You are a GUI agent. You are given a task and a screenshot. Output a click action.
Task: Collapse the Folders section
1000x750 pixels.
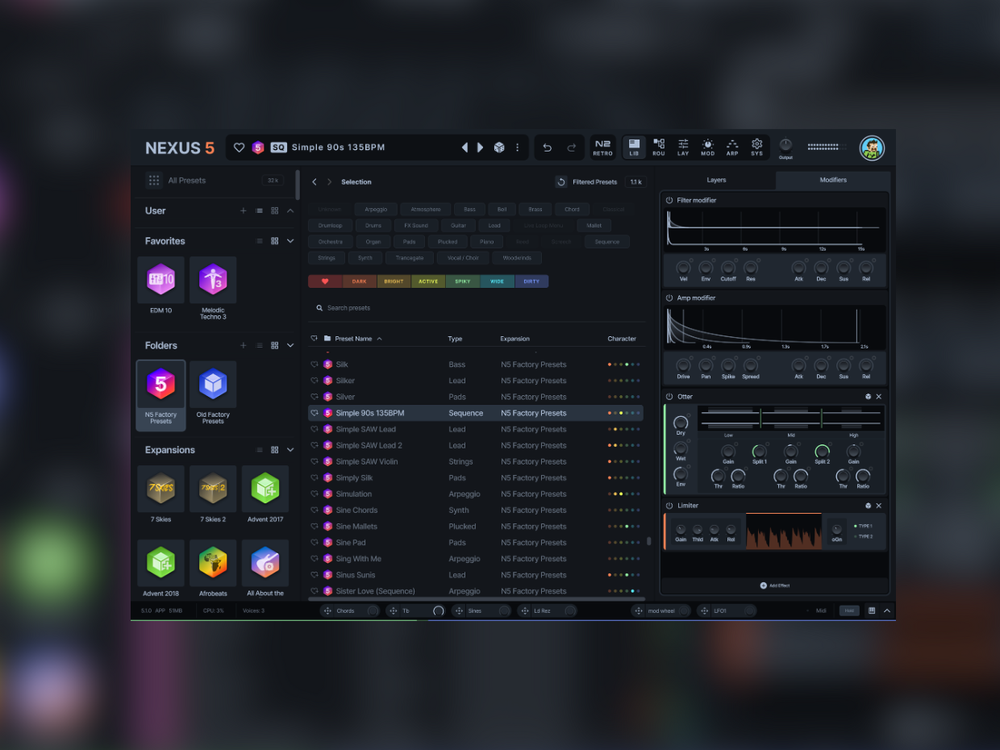290,345
